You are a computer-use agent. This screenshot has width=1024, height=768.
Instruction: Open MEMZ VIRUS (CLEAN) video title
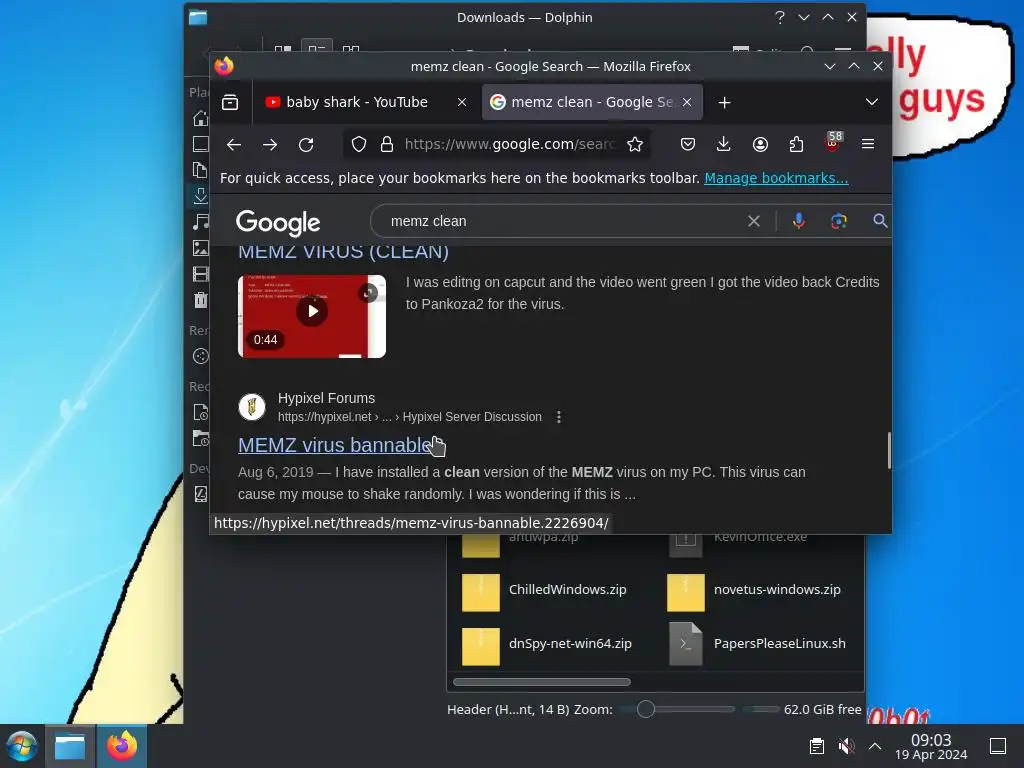point(344,251)
